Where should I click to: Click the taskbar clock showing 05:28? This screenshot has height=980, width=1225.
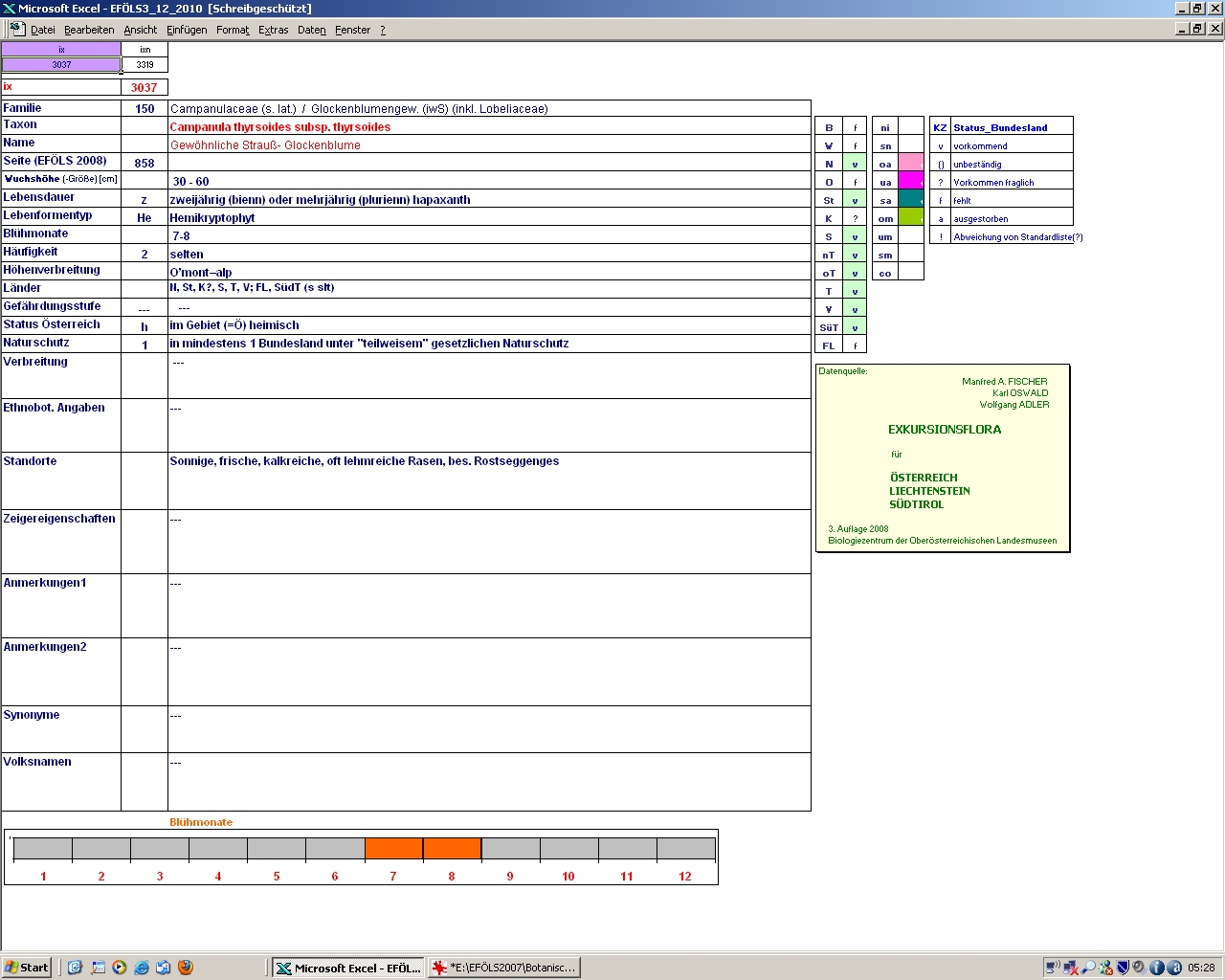1201,968
